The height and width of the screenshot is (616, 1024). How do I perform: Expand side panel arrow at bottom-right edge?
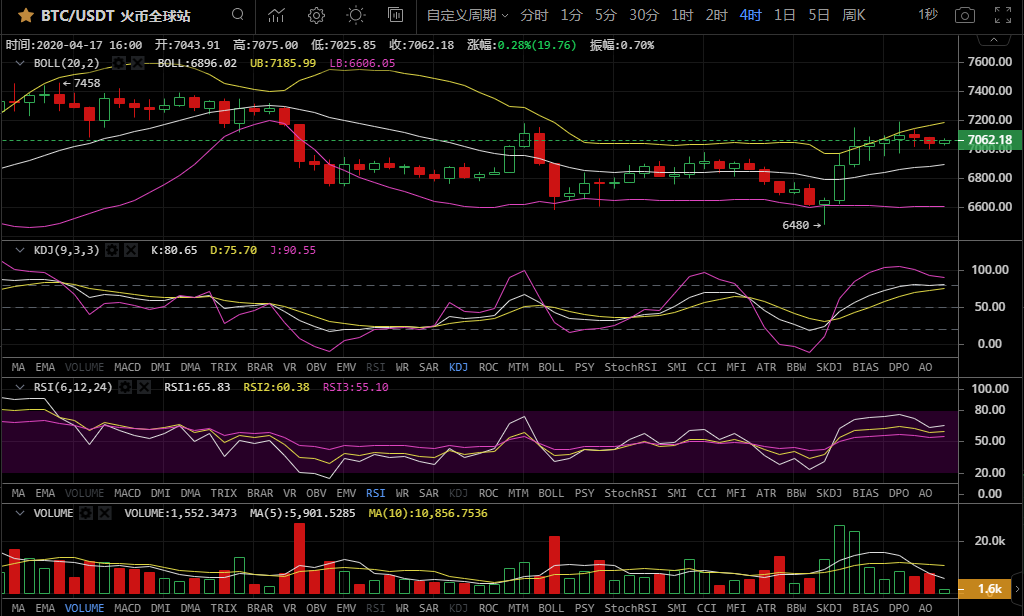1017,589
